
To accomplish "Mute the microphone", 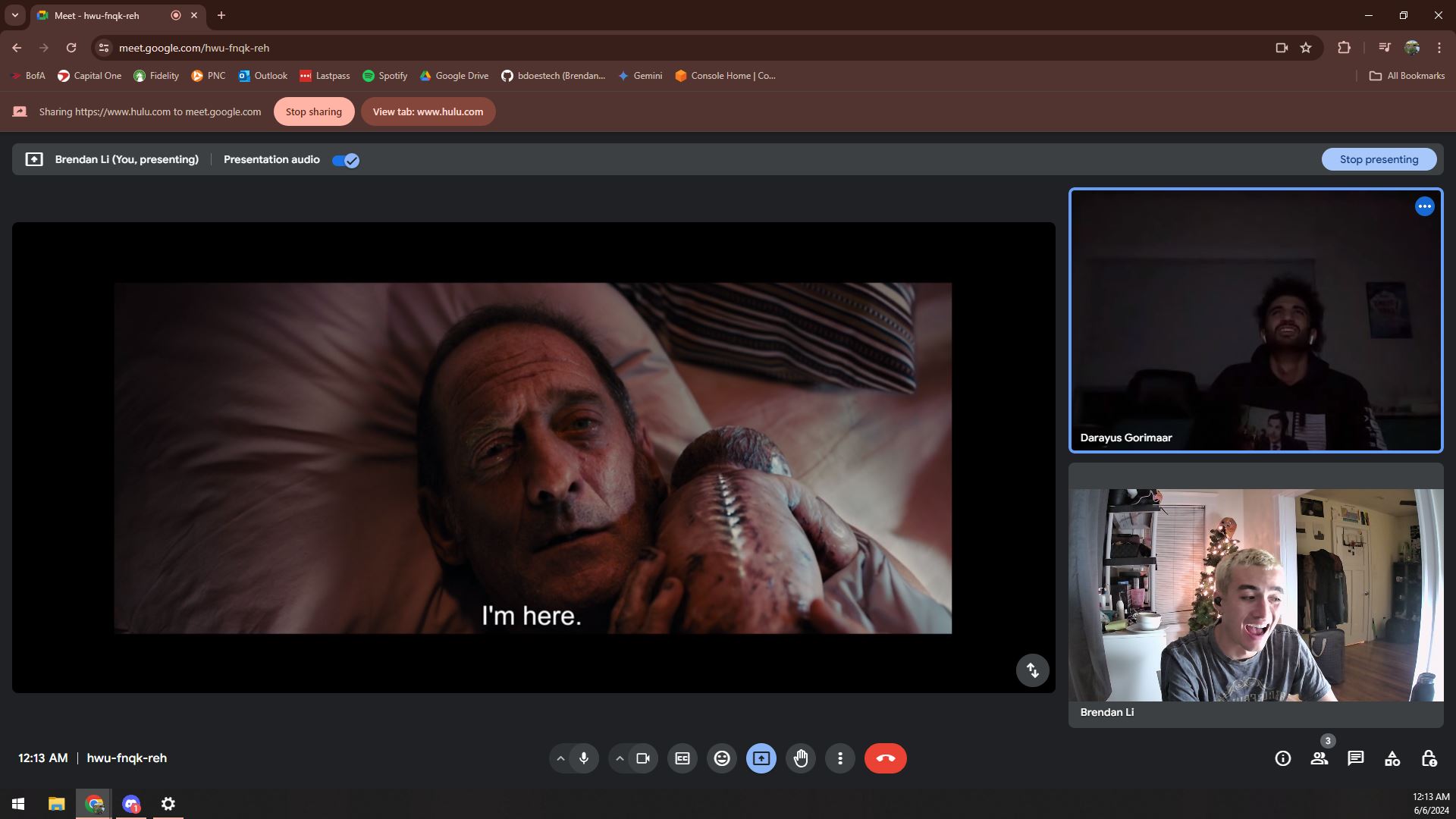I will coord(584,758).
